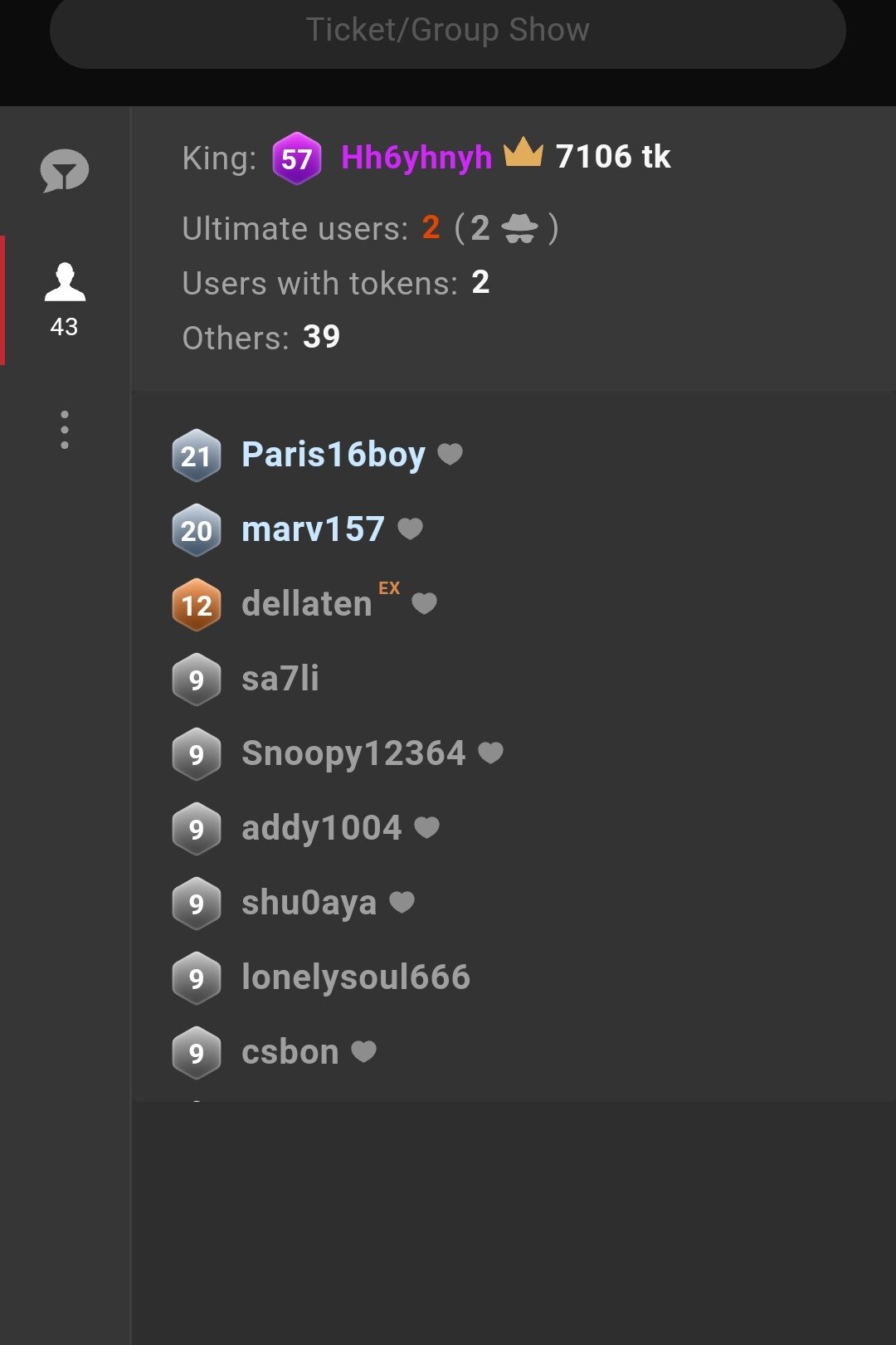Tap the gold crown icon

tap(523, 154)
